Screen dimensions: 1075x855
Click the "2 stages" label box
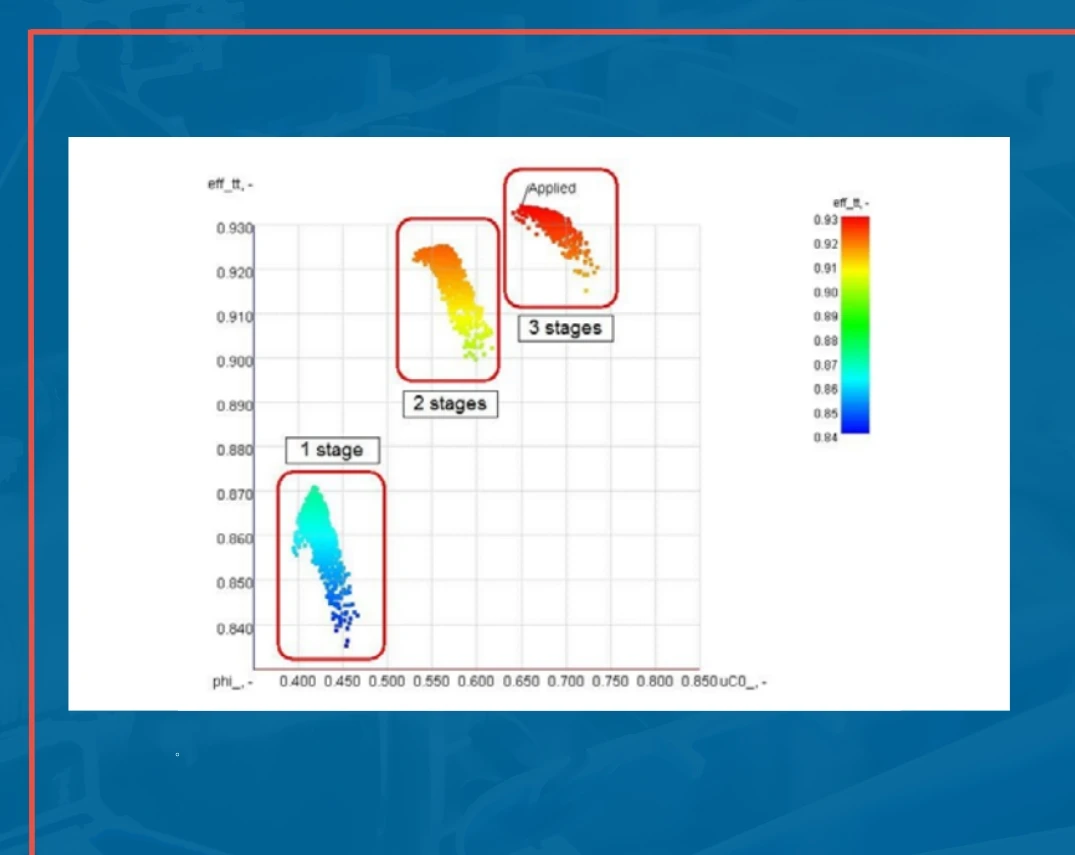tap(448, 404)
